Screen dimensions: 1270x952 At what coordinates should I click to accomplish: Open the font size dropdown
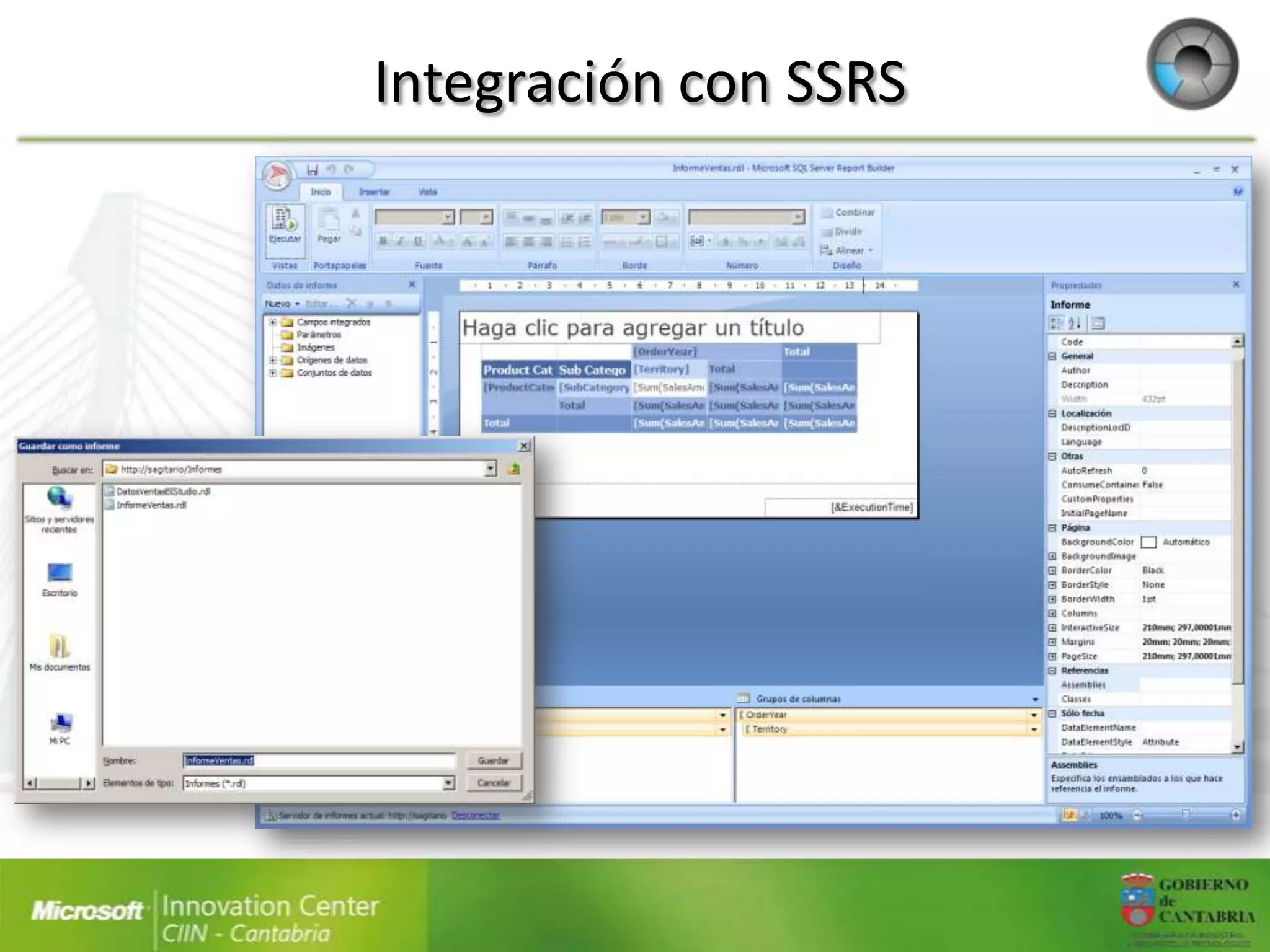click(x=486, y=218)
